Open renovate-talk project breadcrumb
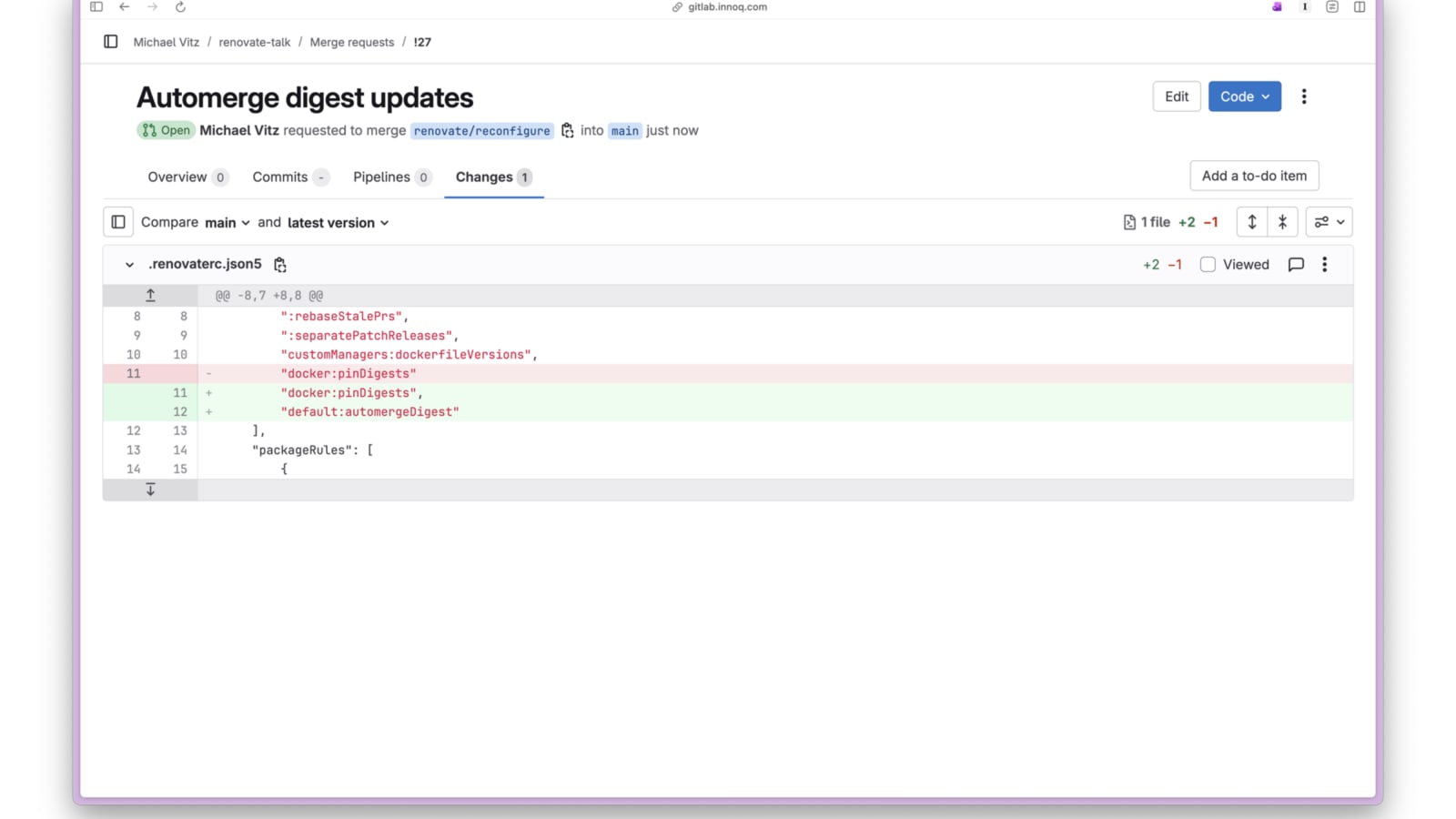This screenshot has width=1456, height=819. [x=255, y=43]
